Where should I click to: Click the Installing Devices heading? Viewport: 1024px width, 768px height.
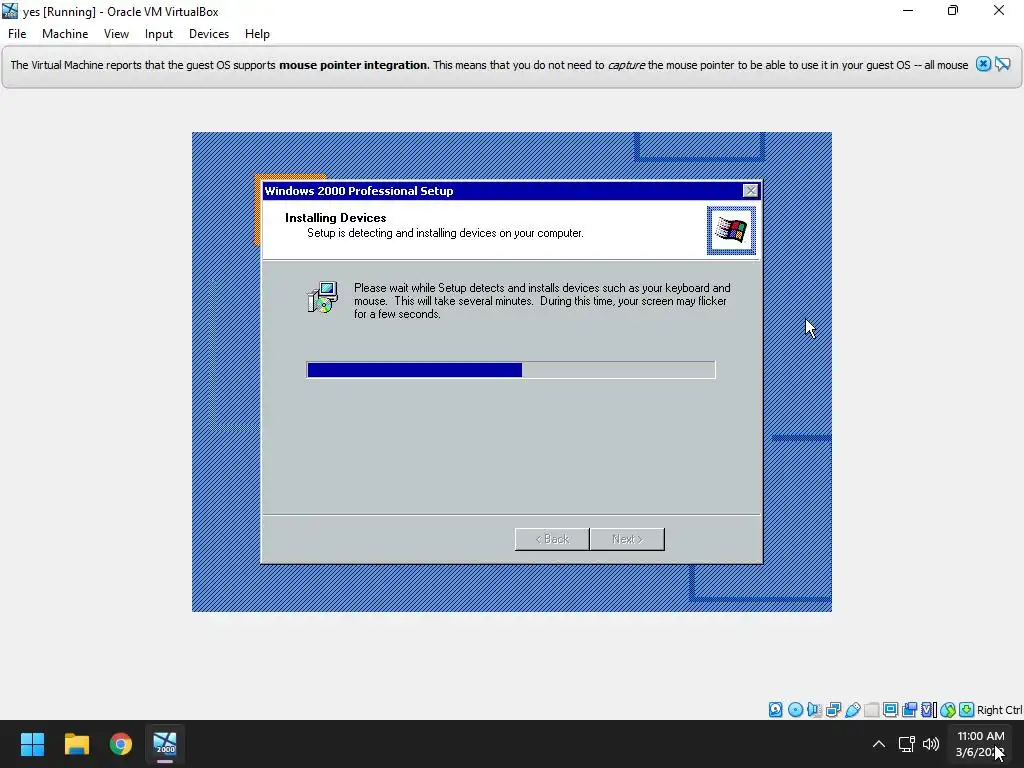tap(336, 217)
